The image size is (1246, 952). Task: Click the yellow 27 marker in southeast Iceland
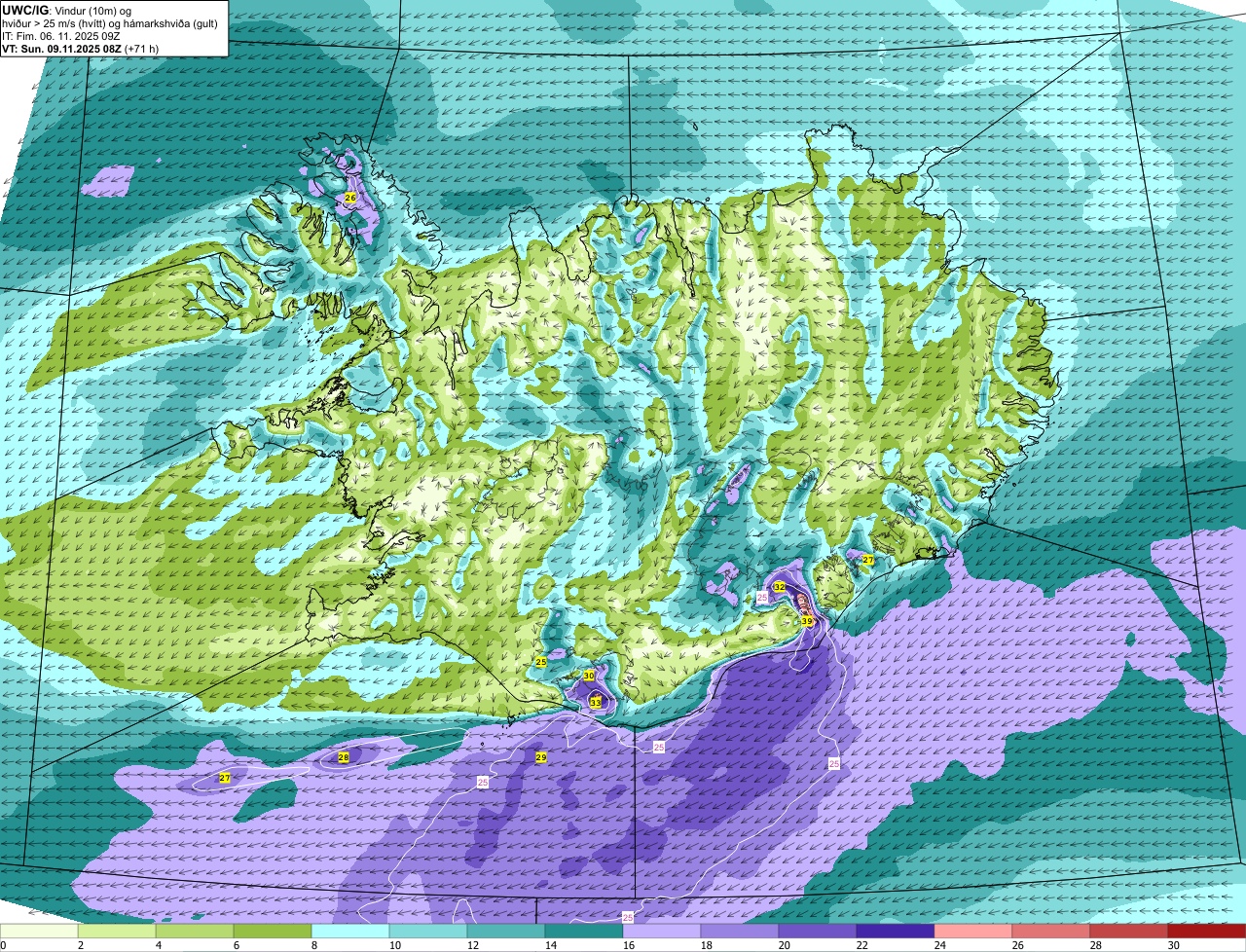coord(868,560)
